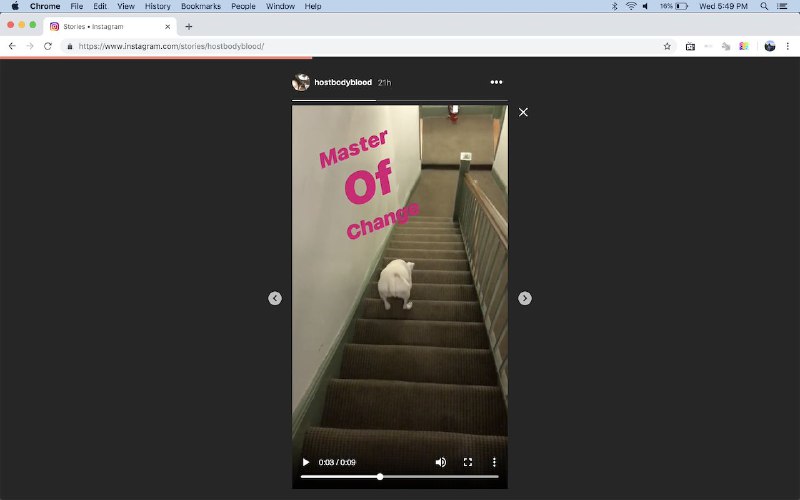Close the Instagram story viewer
The width and height of the screenshot is (800, 500).
click(523, 112)
